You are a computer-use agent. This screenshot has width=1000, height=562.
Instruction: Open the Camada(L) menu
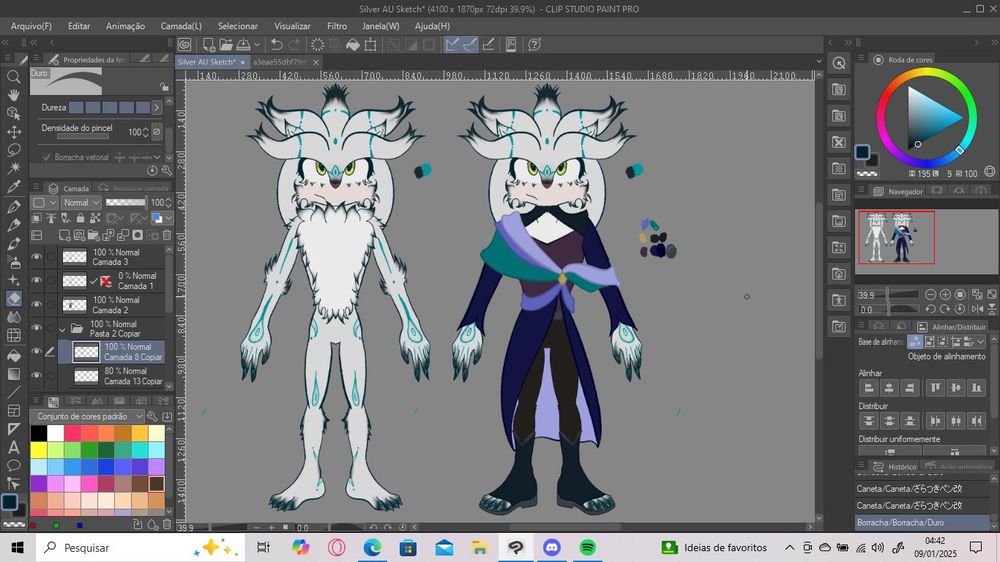point(181,26)
